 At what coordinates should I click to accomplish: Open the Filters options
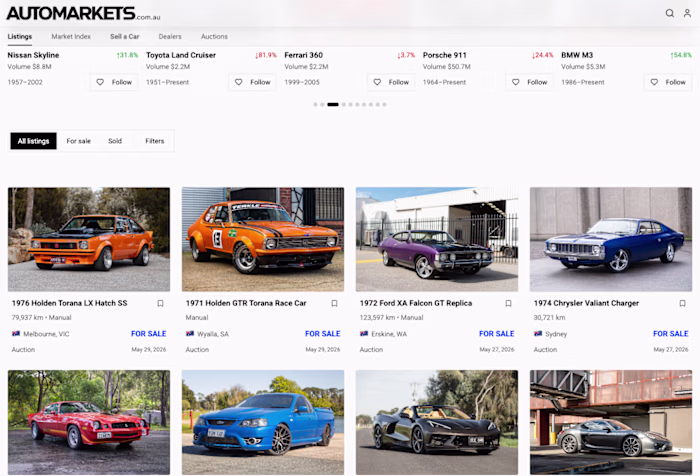click(x=155, y=141)
